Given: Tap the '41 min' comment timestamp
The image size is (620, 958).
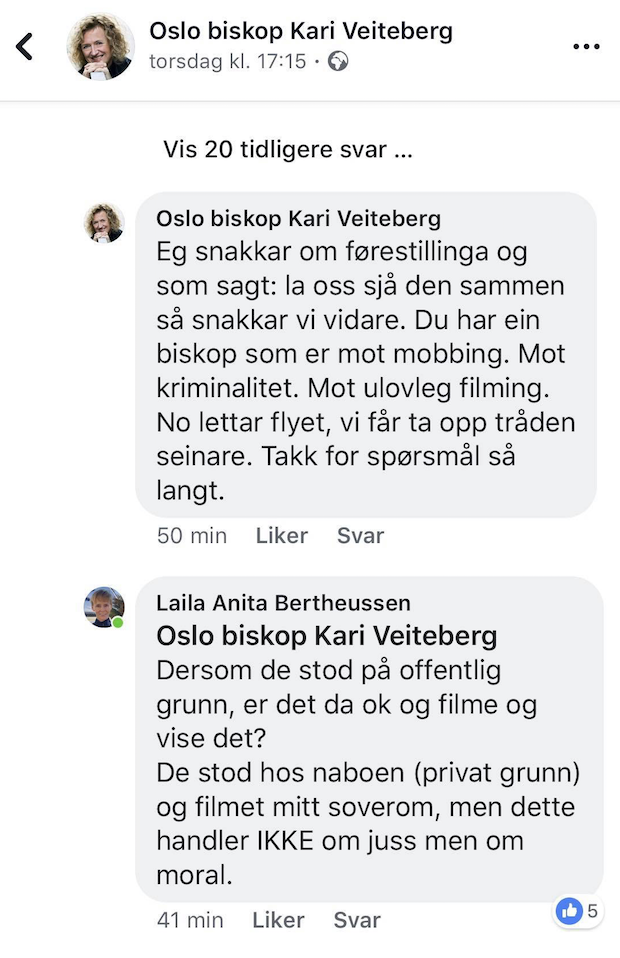Looking at the screenshot, I should point(190,920).
